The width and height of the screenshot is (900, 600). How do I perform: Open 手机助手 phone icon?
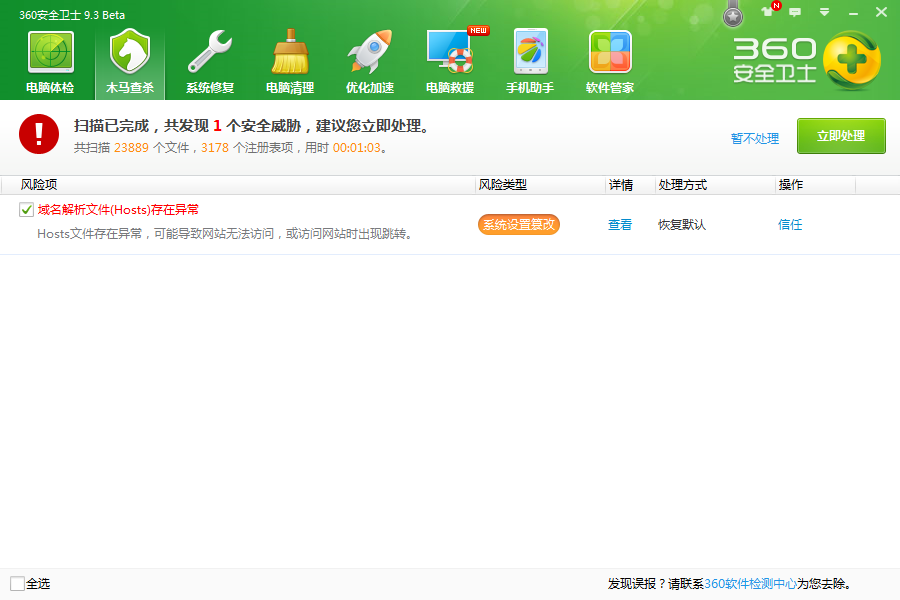530,52
